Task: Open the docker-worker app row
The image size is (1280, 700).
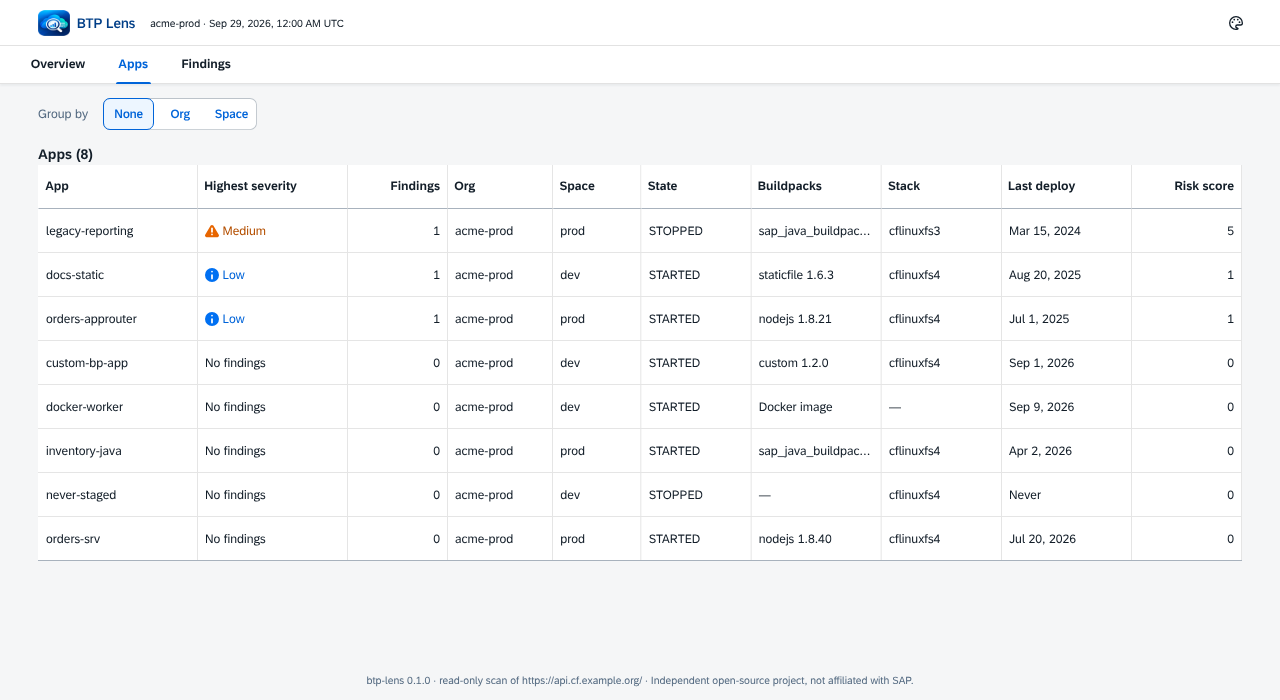Action: 640,407
